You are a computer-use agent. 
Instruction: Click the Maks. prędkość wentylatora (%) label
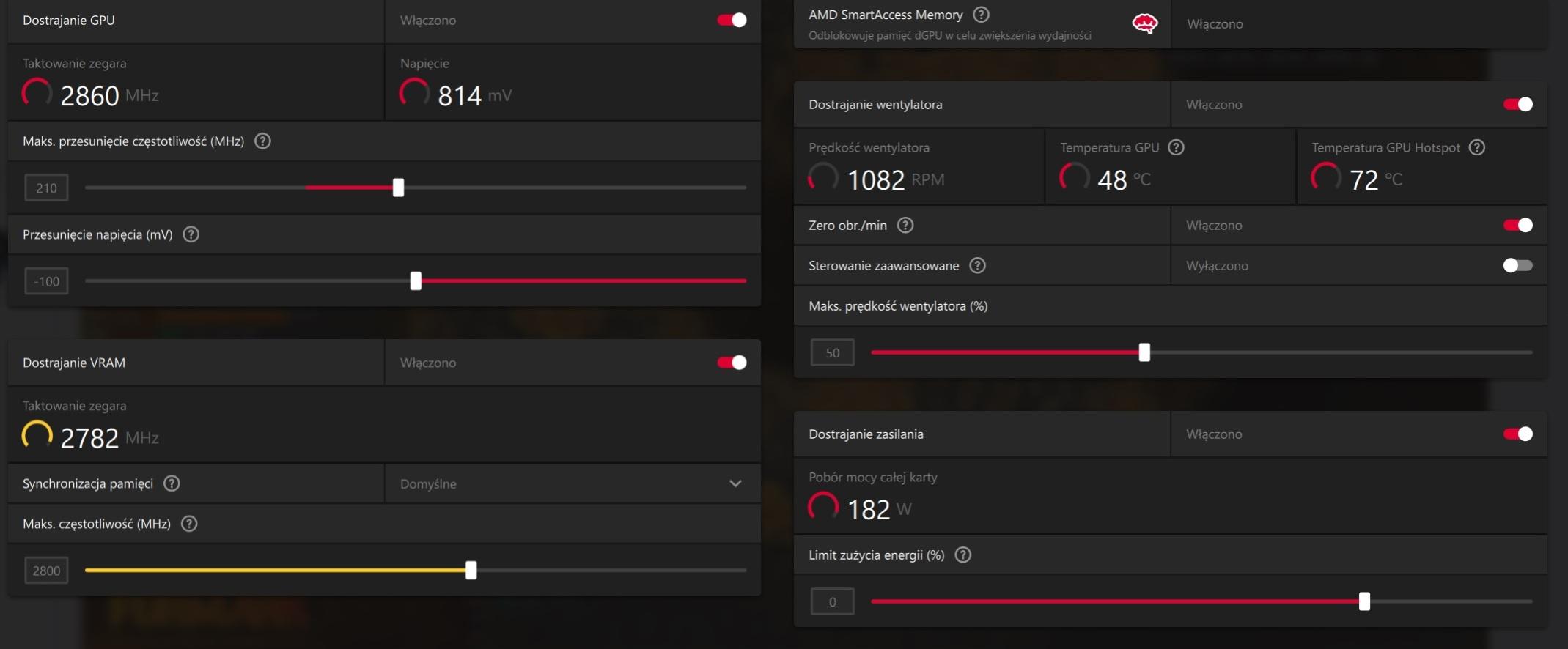(x=898, y=306)
